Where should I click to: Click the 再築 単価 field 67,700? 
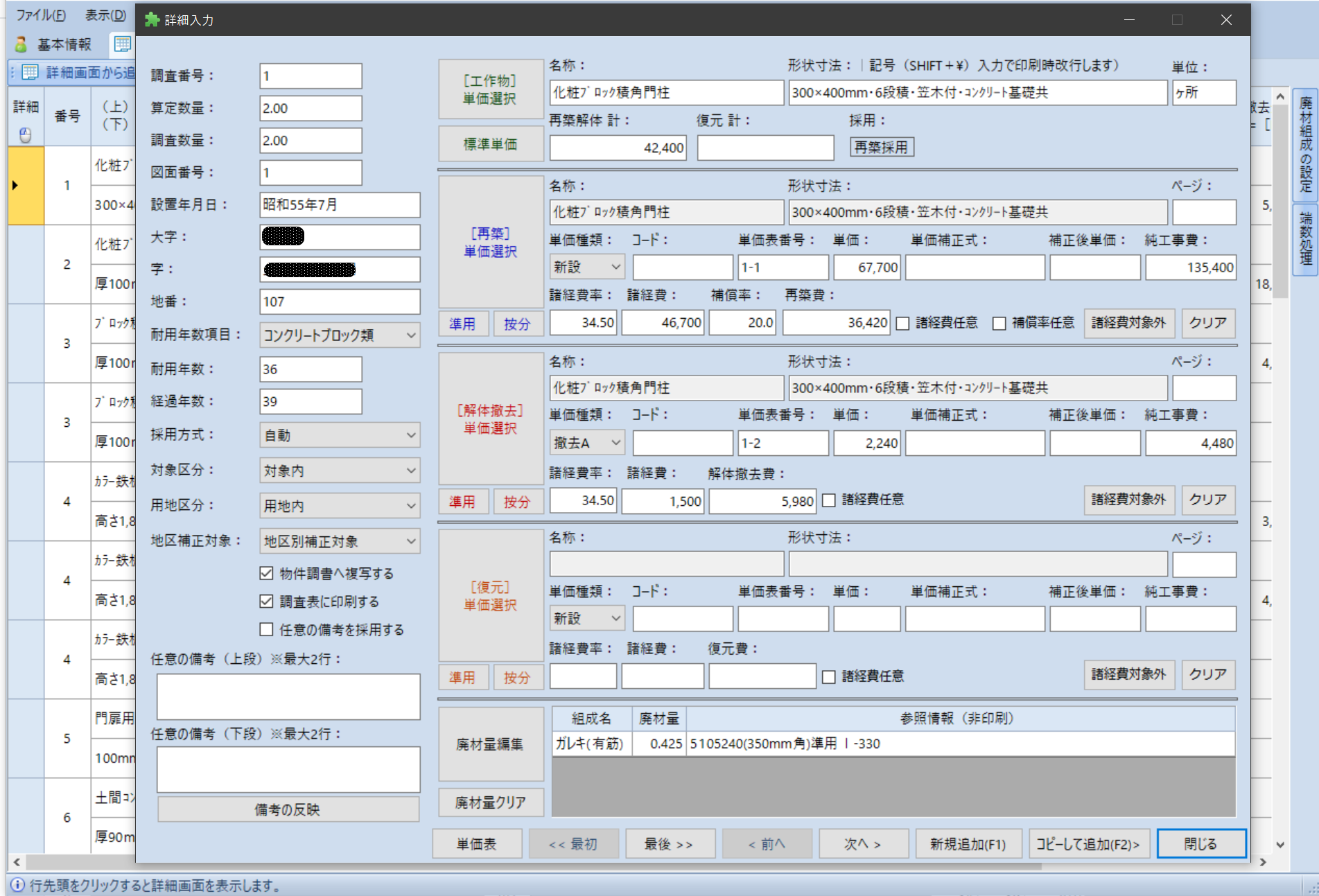pyautogui.click(x=867, y=267)
